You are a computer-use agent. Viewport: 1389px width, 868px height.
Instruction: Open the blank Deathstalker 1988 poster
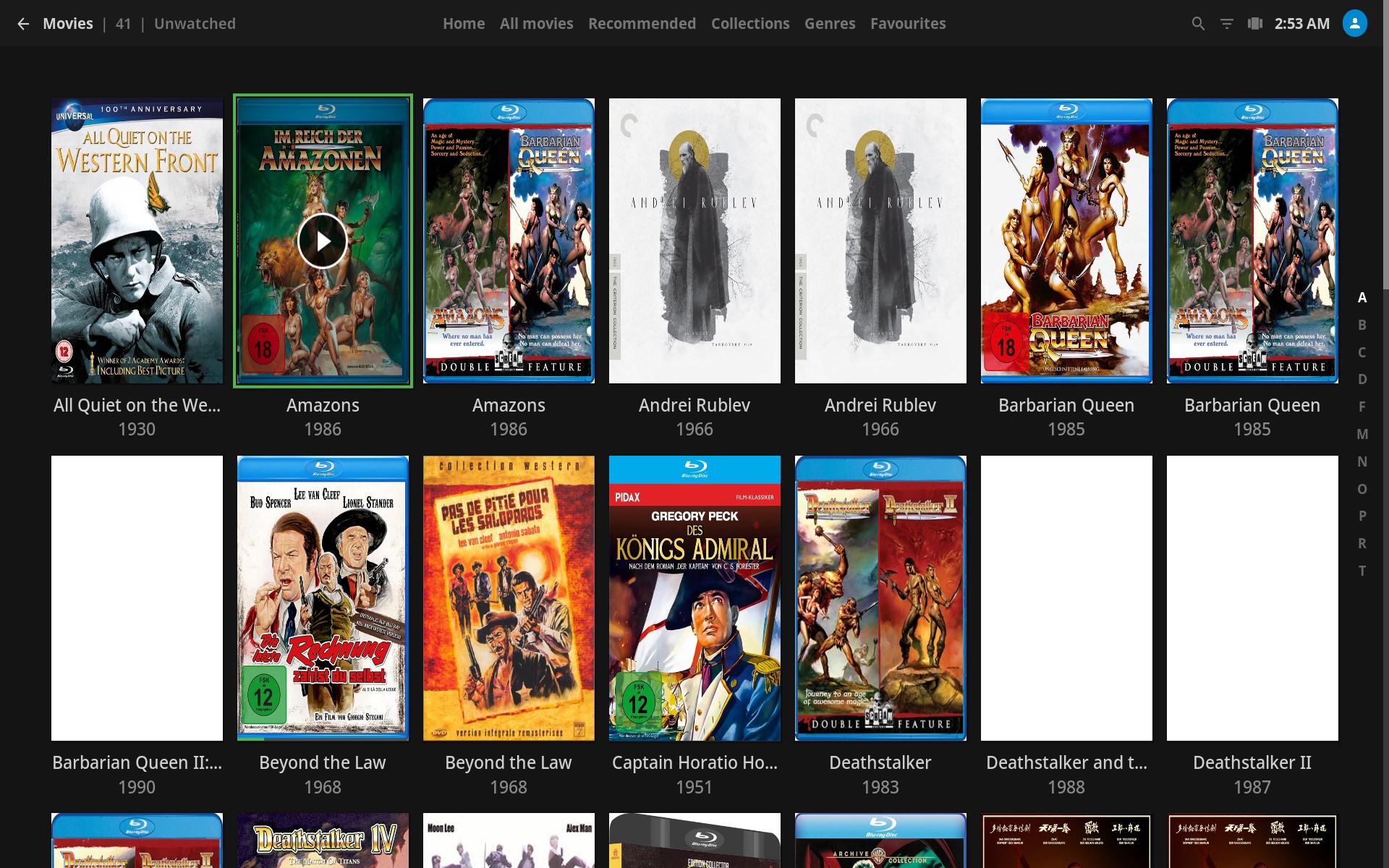click(x=1066, y=598)
